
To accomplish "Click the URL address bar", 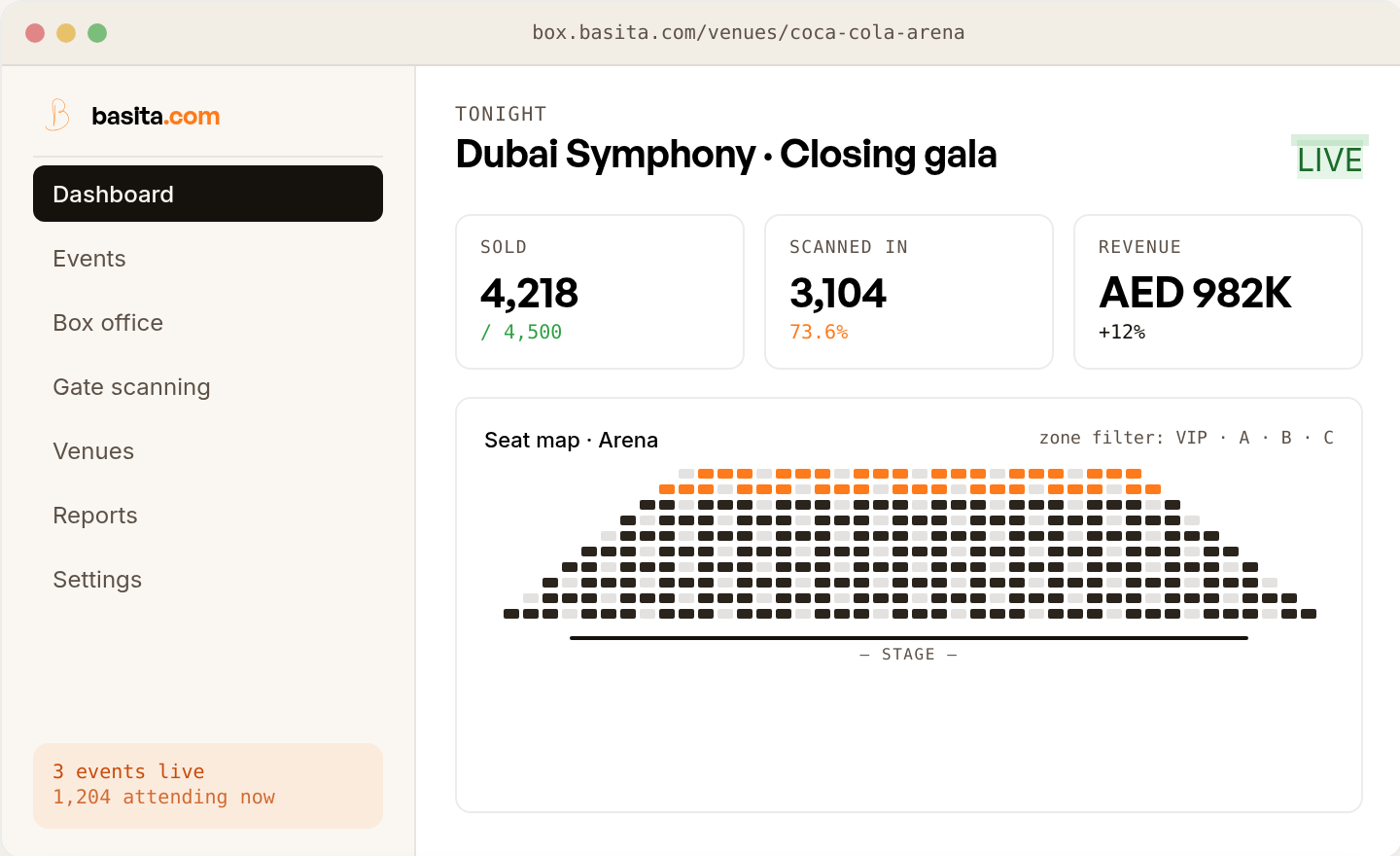I will coord(748,32).
